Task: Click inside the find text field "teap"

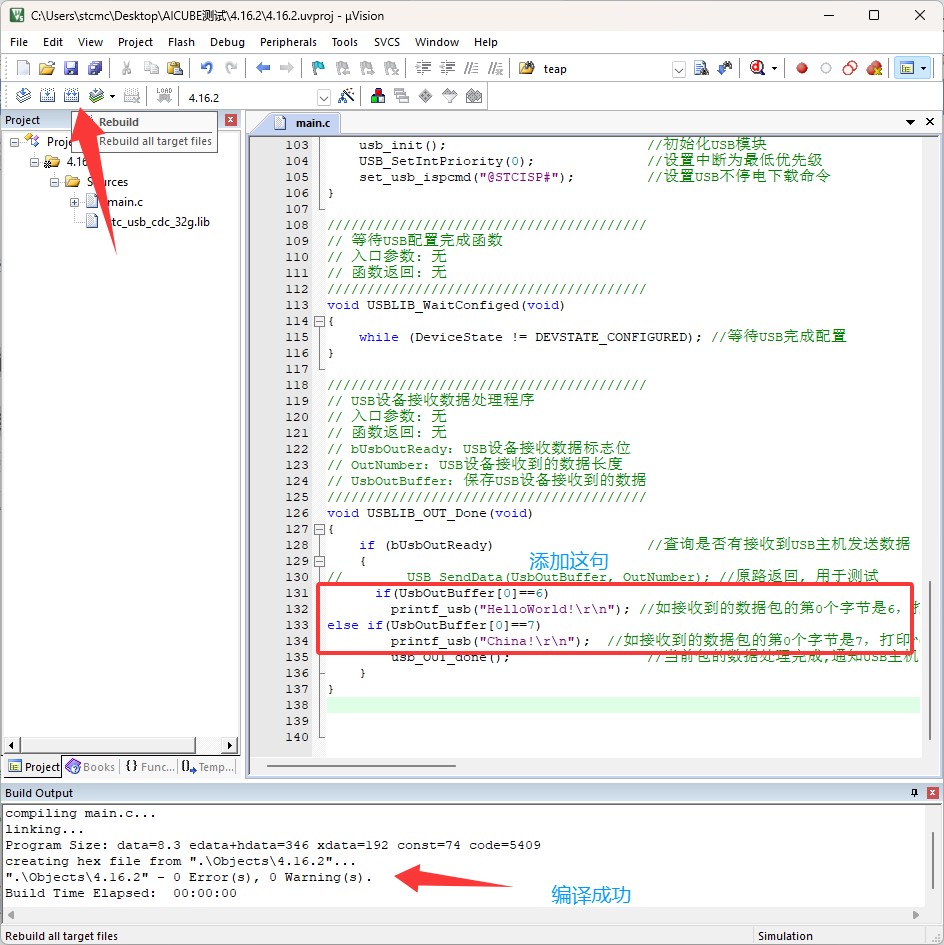Action: coord(605,69)
